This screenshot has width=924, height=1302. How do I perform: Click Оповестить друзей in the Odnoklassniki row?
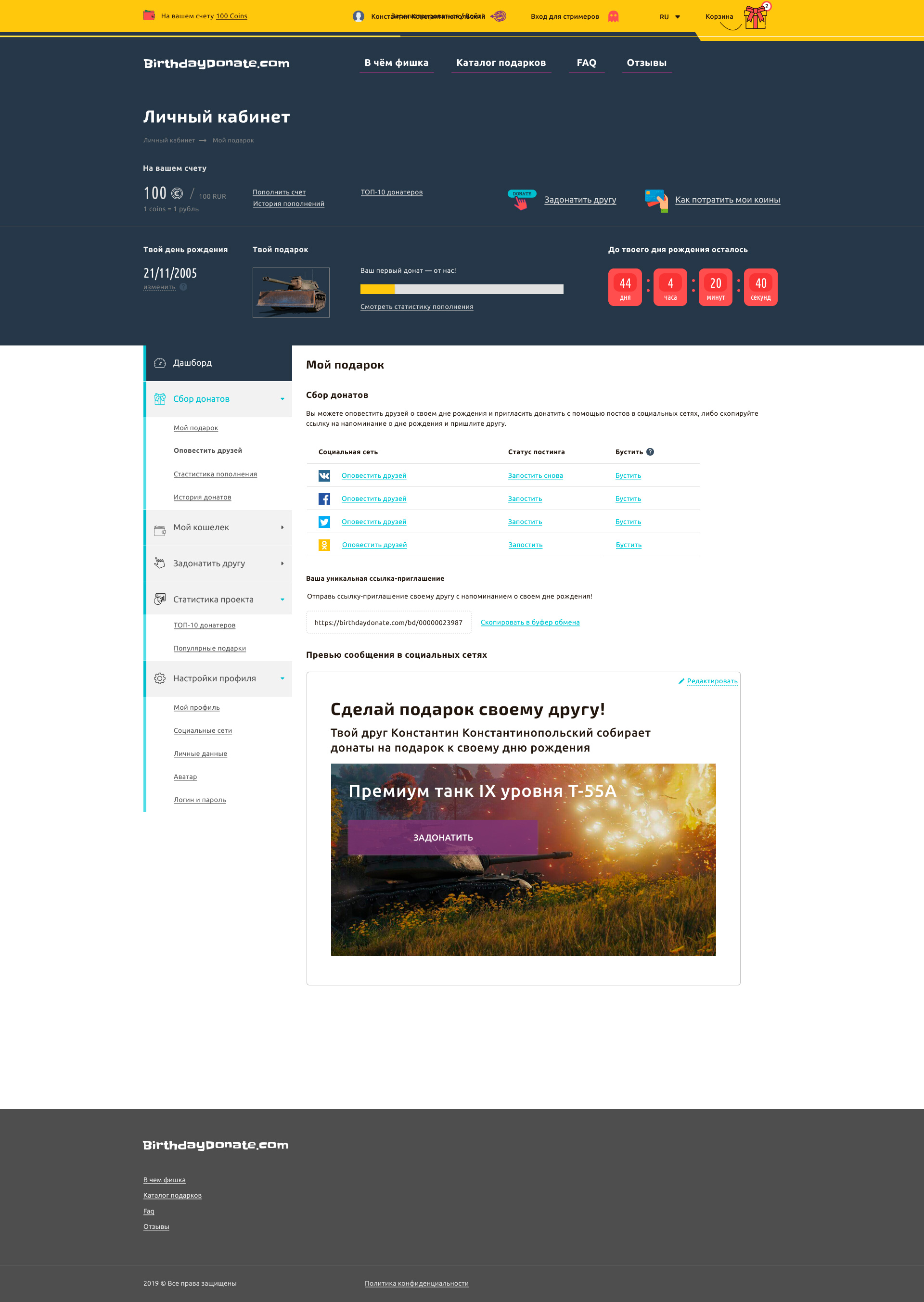[374, 545]
